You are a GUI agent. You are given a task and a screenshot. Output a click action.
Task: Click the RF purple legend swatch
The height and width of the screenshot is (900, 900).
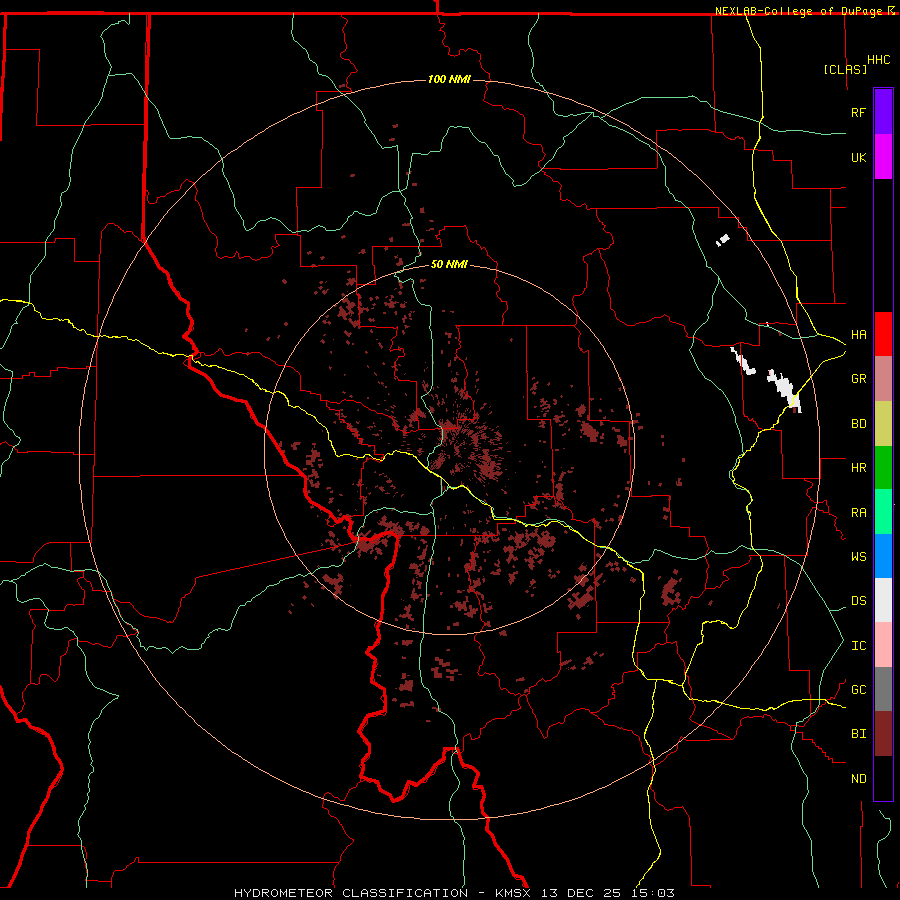(883, 112)
